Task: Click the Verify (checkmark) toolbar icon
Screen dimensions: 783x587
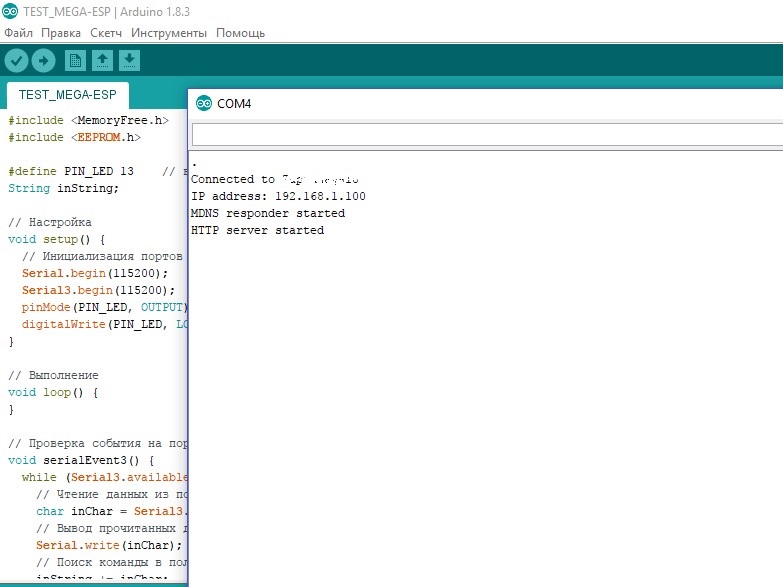Action: [16, 61]
